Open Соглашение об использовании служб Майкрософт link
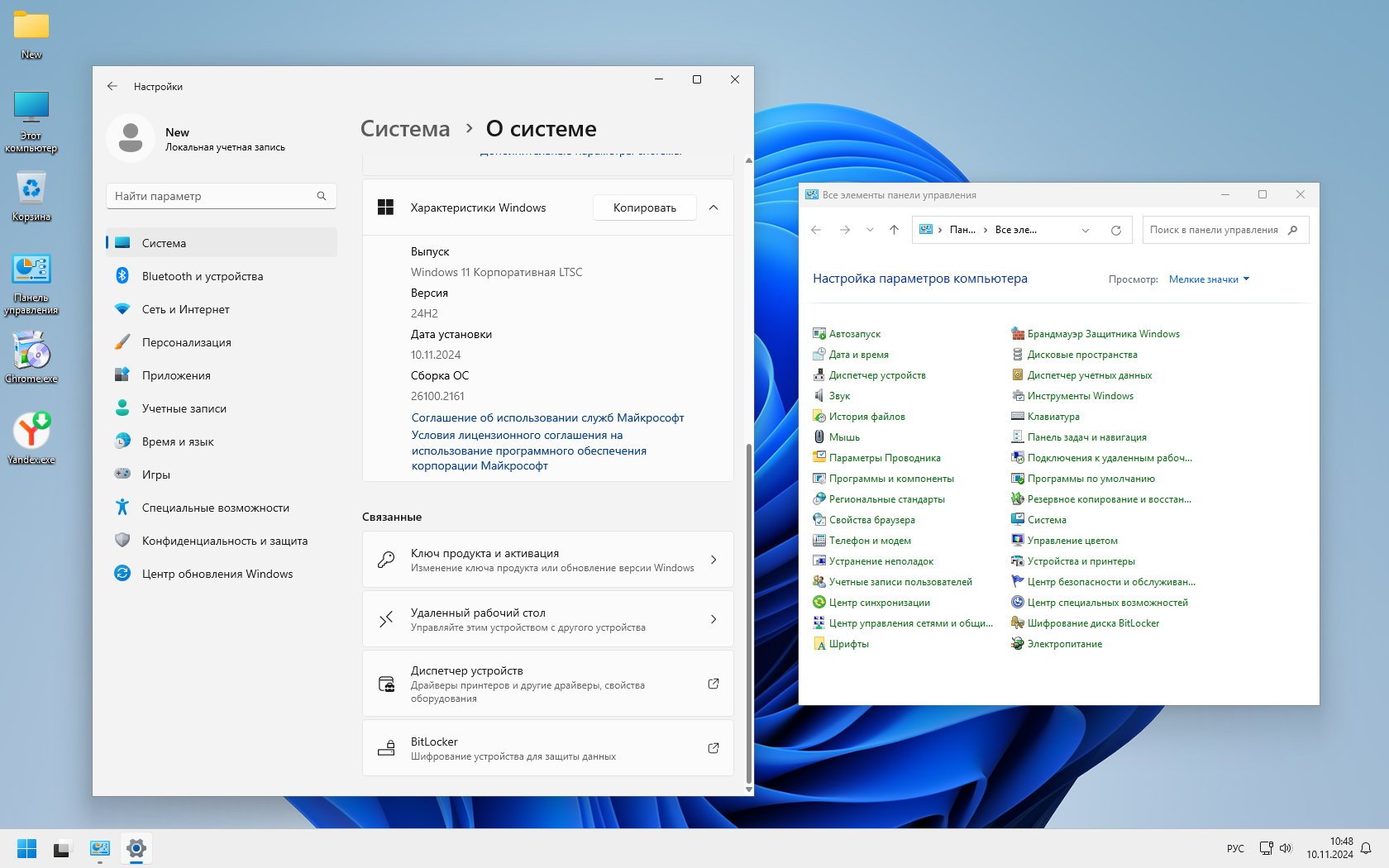The height and width of the screenshot is (868, 1389). [547, 417]
